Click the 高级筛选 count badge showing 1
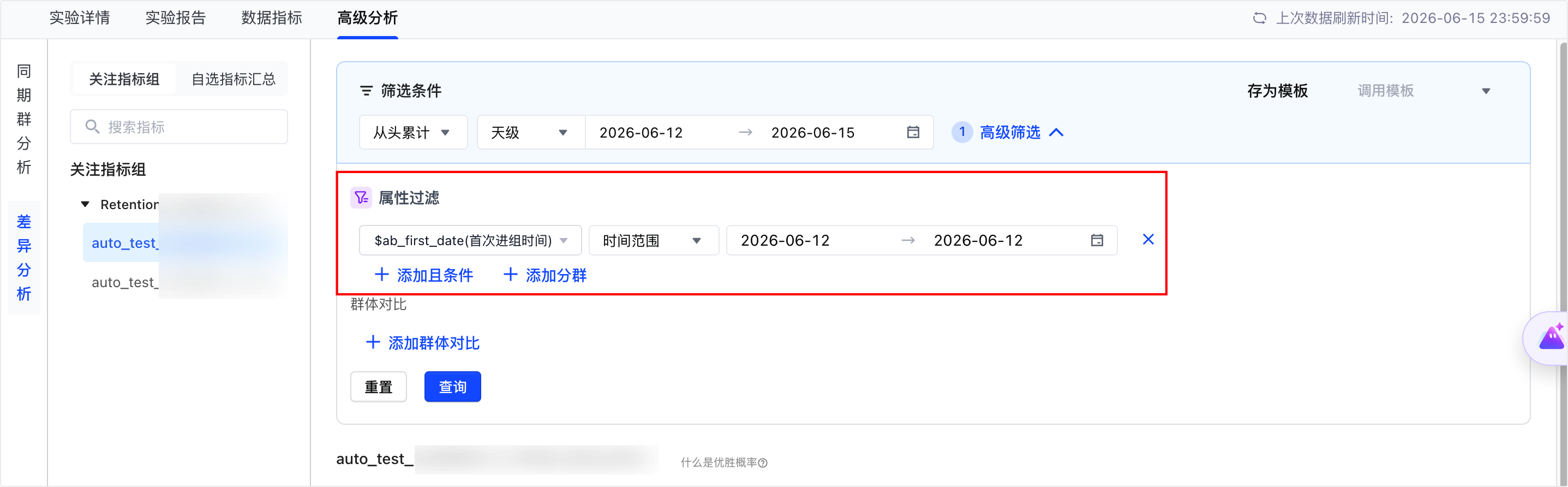1568x487 pixels. (962, 132)
